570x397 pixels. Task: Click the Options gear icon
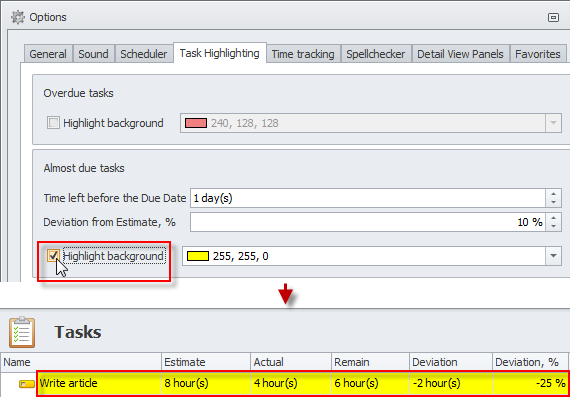tap(17, 17)
